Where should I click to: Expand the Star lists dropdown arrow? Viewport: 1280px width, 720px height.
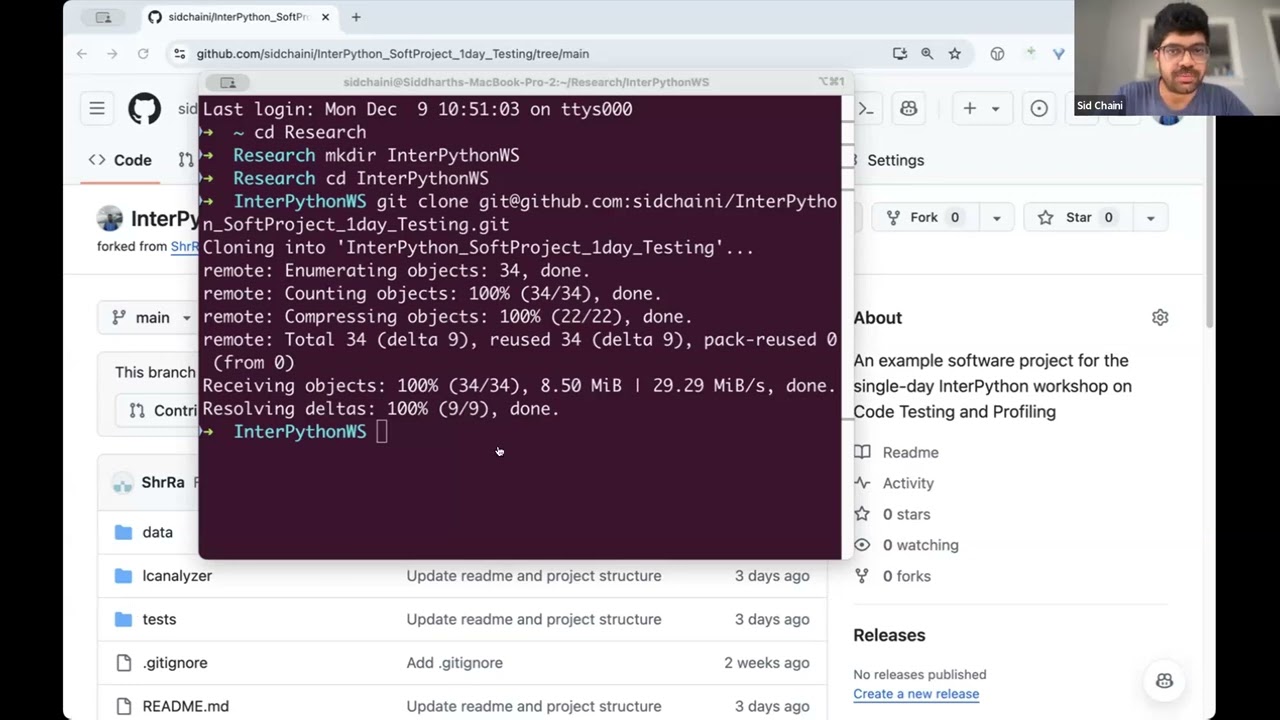tap(1150, 217)
